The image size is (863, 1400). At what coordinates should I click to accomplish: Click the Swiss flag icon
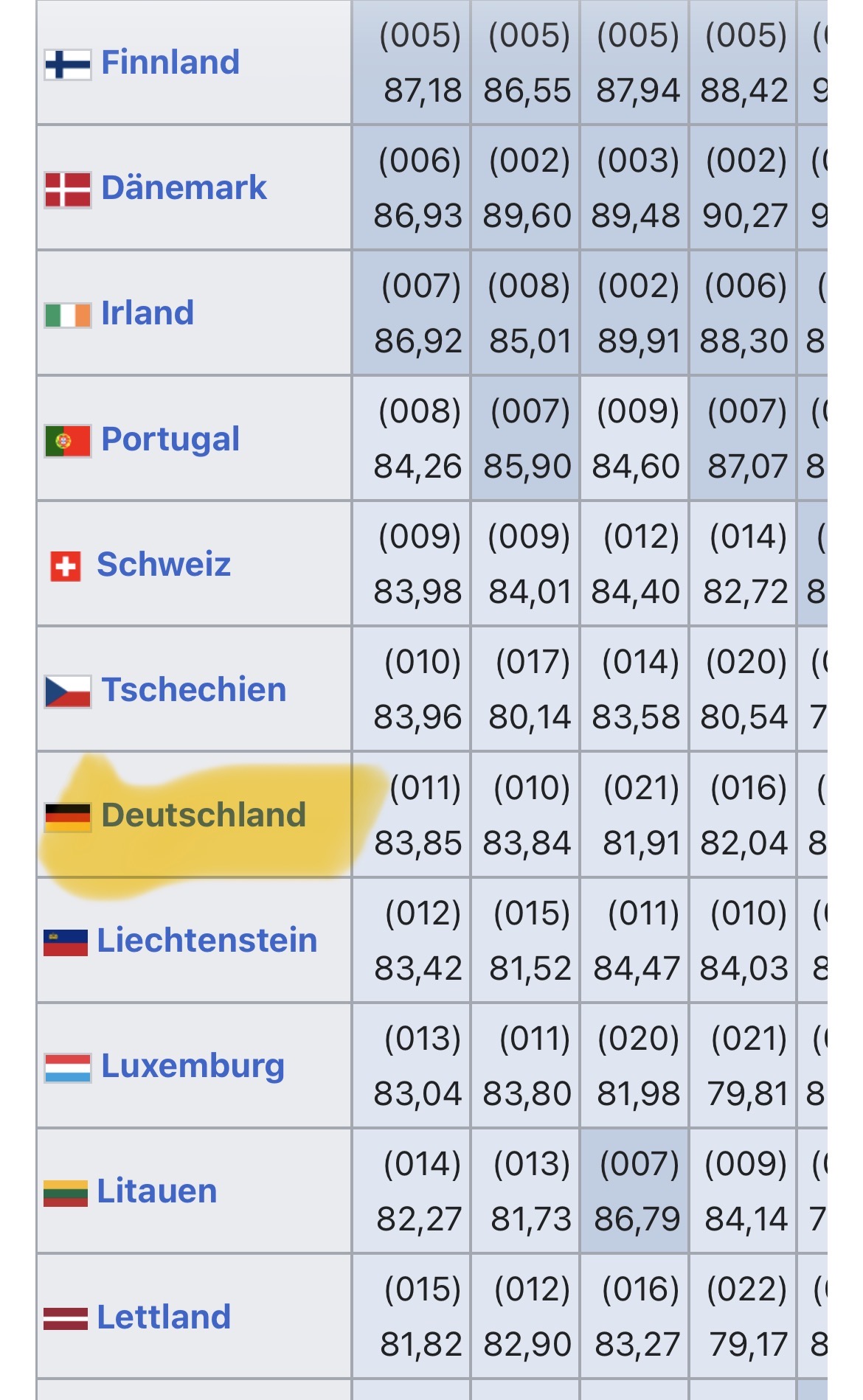tap(66, 566)
